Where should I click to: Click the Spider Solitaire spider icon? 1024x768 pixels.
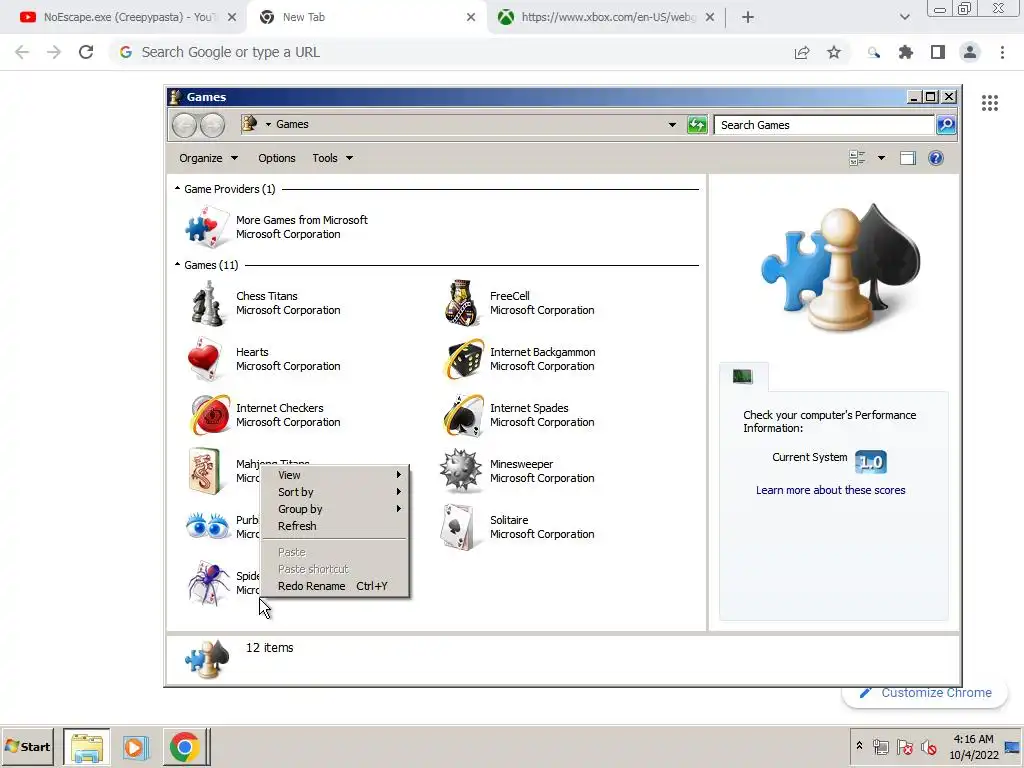(208, 583)
